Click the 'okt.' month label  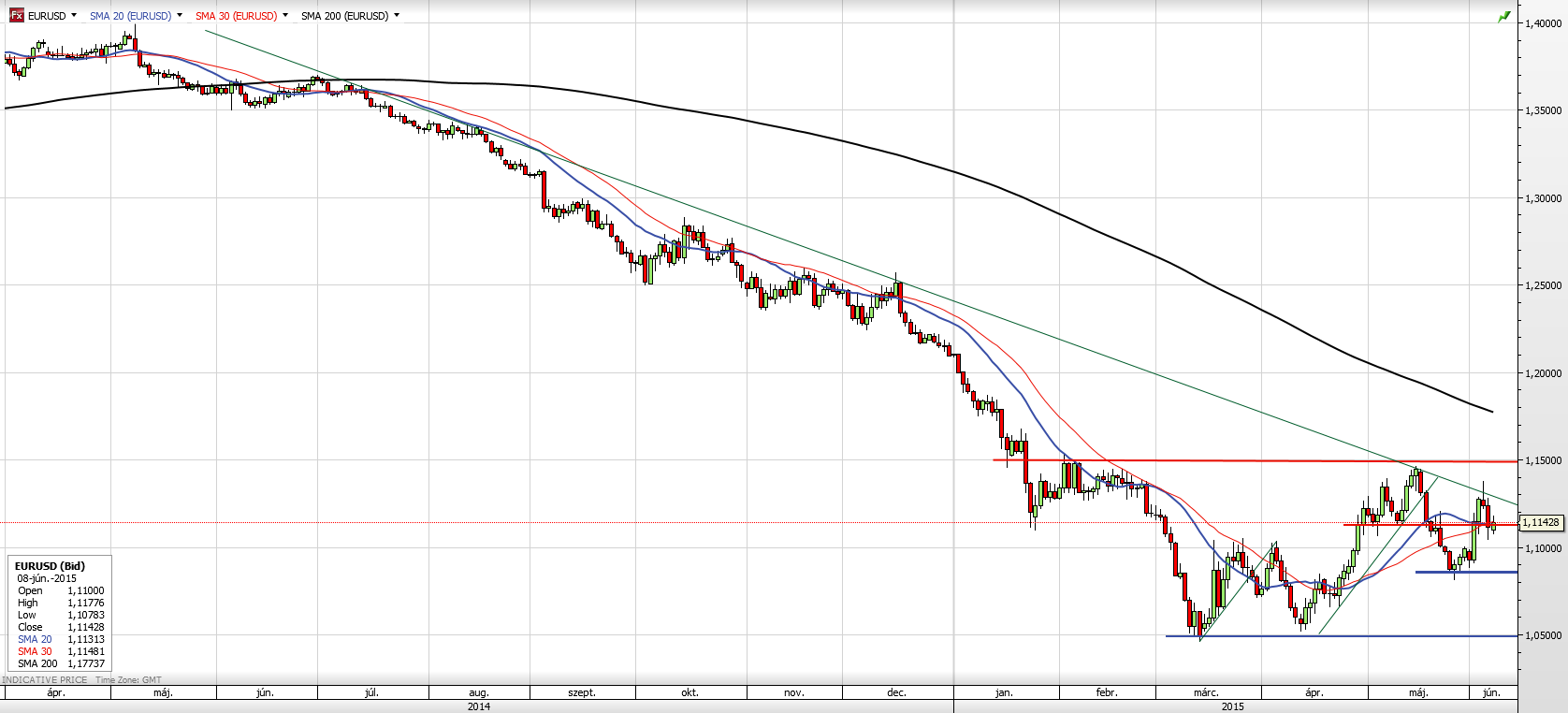click(690, 692)
